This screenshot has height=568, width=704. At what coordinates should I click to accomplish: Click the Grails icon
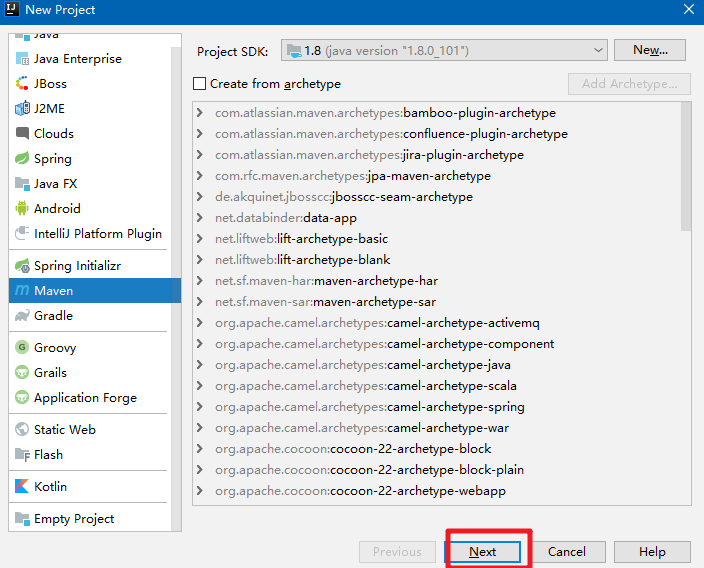[22, 372]
